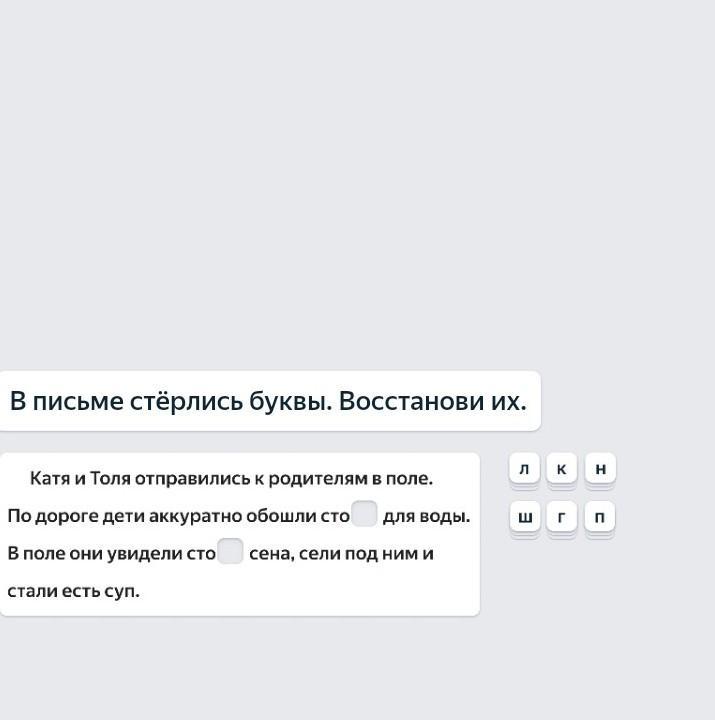This screenshot has width=715, height=720.
Task: Pick the letter tile "н"
Action: tap(600, 468)
